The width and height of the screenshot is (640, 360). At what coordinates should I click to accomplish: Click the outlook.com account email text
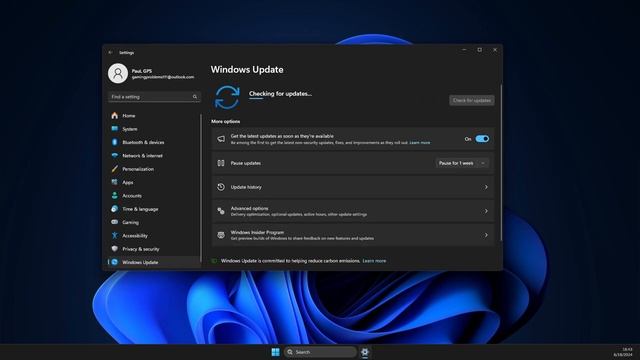tap(163, 77)
